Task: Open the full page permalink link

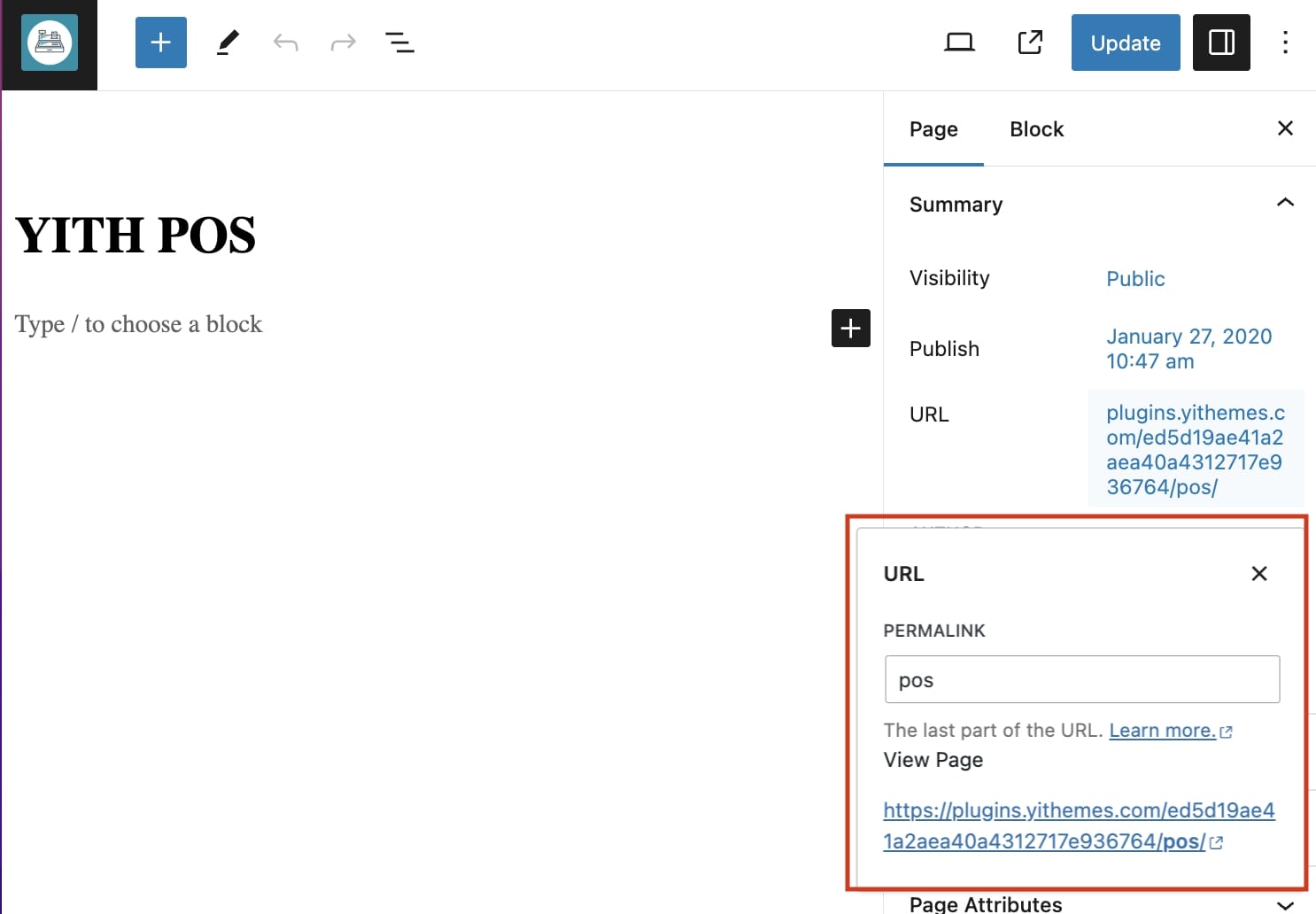Action: (1080, 825)
